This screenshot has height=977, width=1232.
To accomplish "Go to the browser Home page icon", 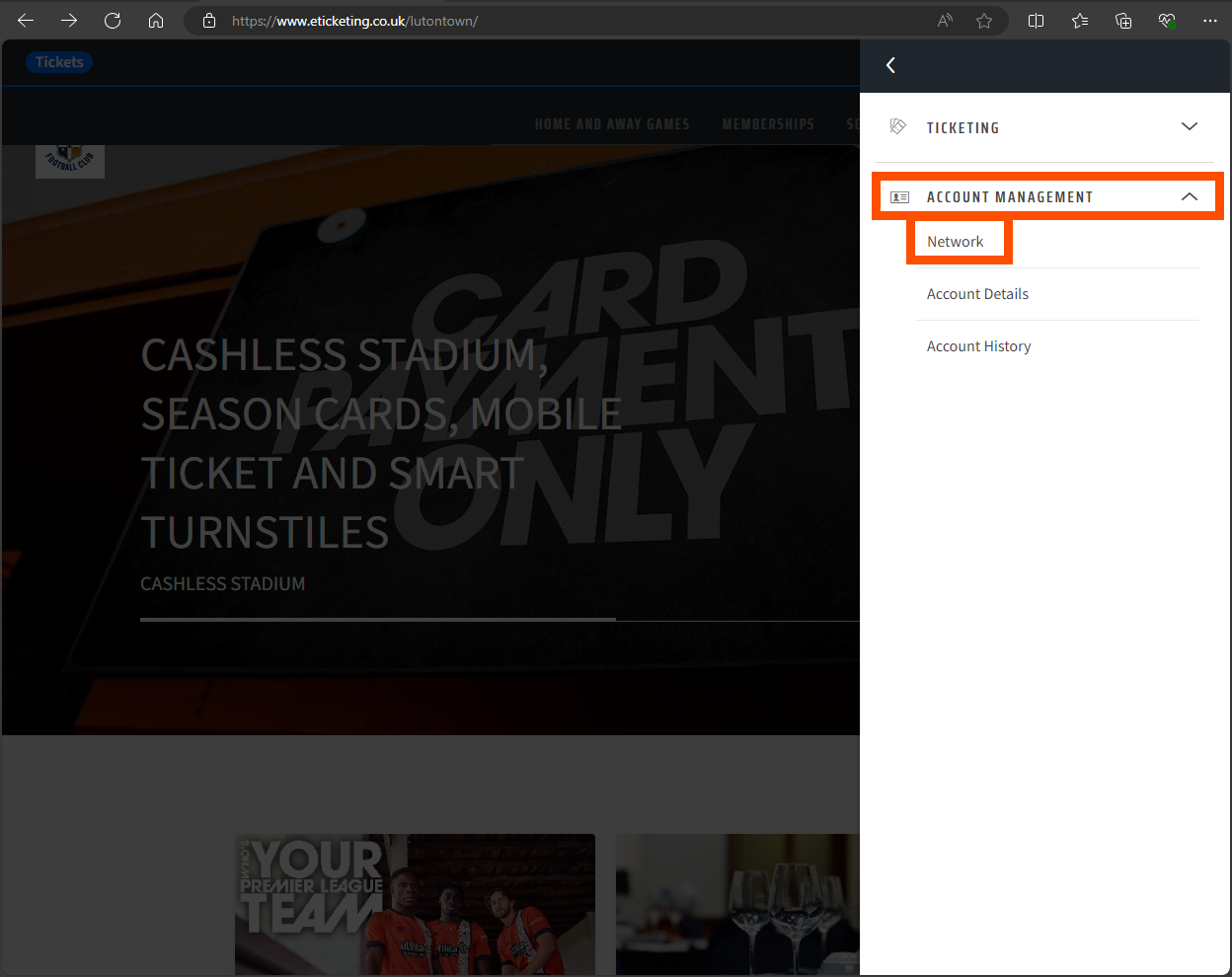I will click(156, 21).
